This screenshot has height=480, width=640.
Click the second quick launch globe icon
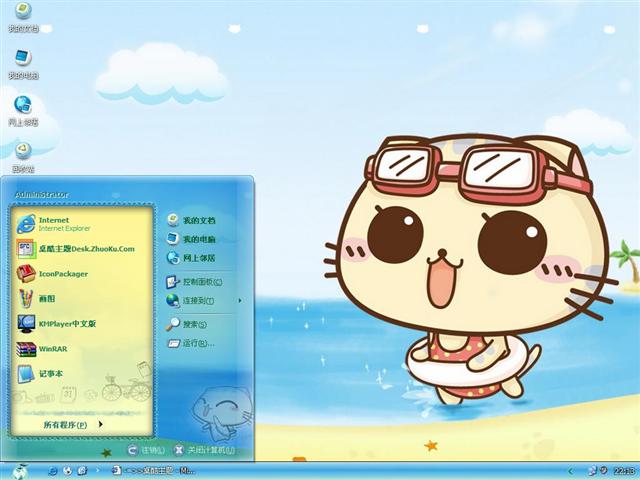click(x=67, y=471)
